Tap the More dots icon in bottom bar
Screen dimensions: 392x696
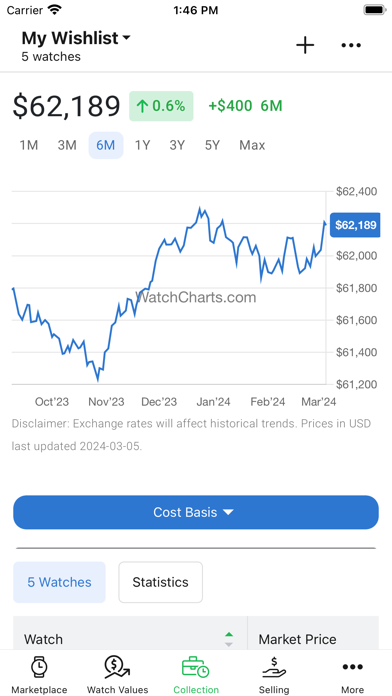352,667
